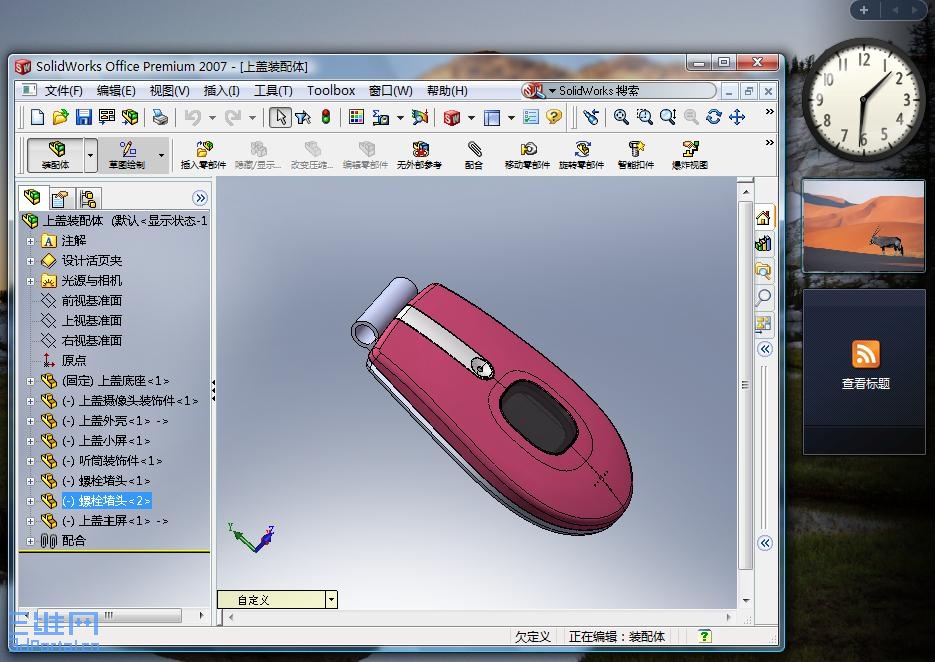The height and width of the screenshot is (662, 935).
Task: Select 上盖主屏<1> tree item
Action: click(x=115, y=521)
